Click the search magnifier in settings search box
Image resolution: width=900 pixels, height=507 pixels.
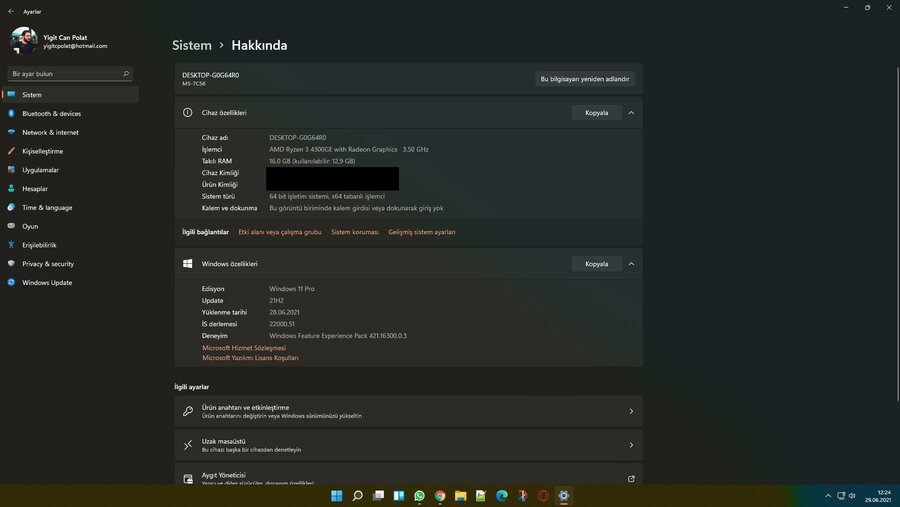[x=126, y=73]
